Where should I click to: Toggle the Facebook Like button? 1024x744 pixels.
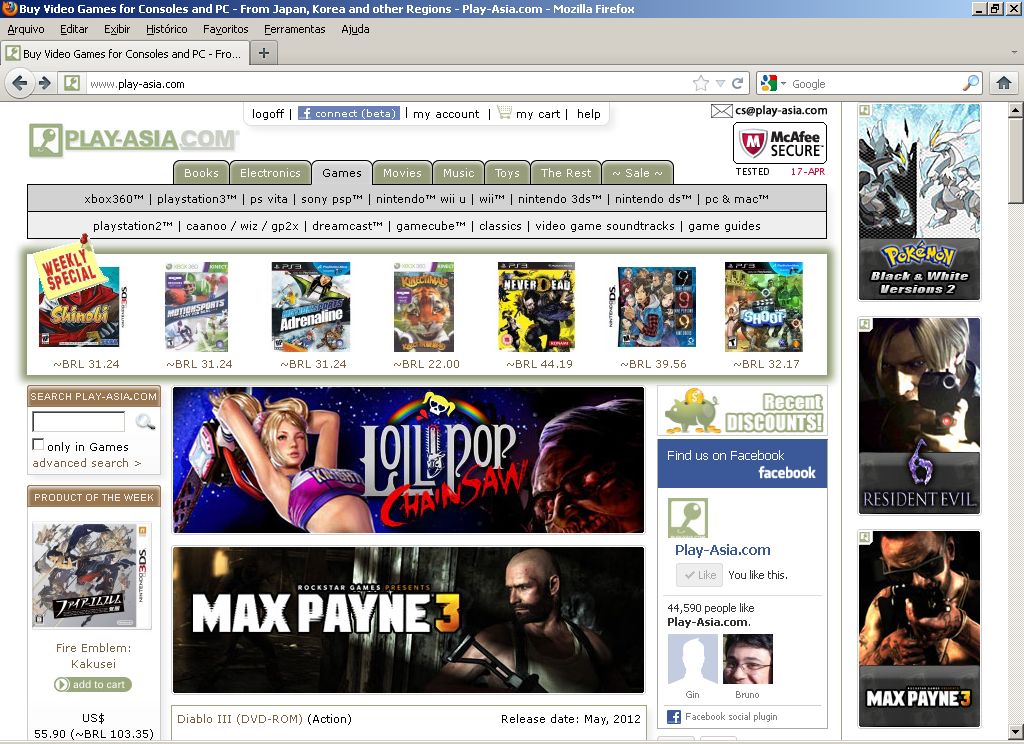tap(698, 575)
